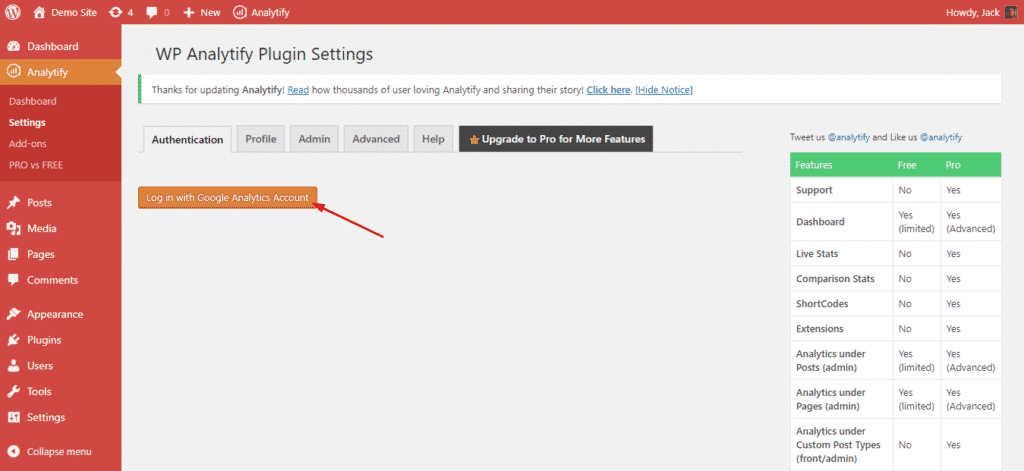Switch to the Profile tab

(261, 139)
